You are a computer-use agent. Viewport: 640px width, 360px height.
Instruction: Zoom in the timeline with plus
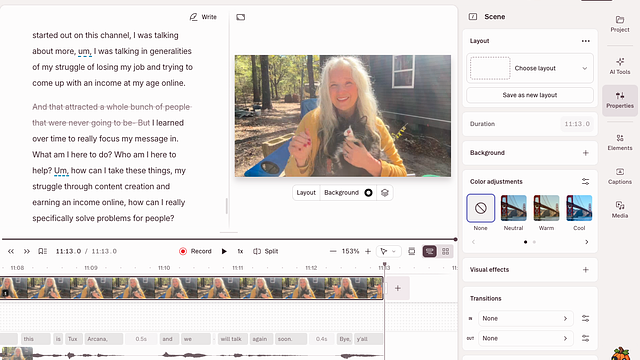tap(368, 251)
